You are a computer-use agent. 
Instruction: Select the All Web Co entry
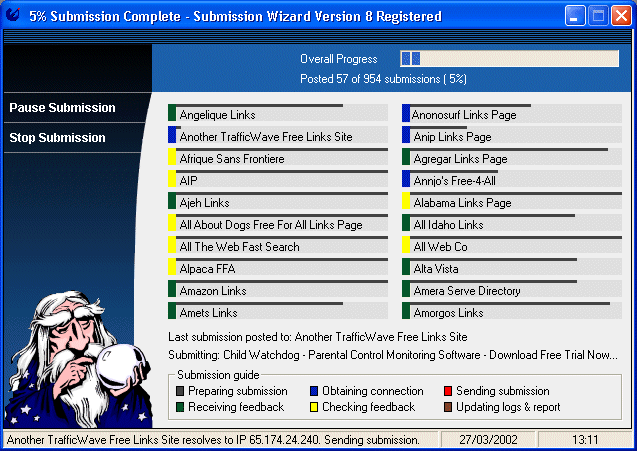[512, 245]
